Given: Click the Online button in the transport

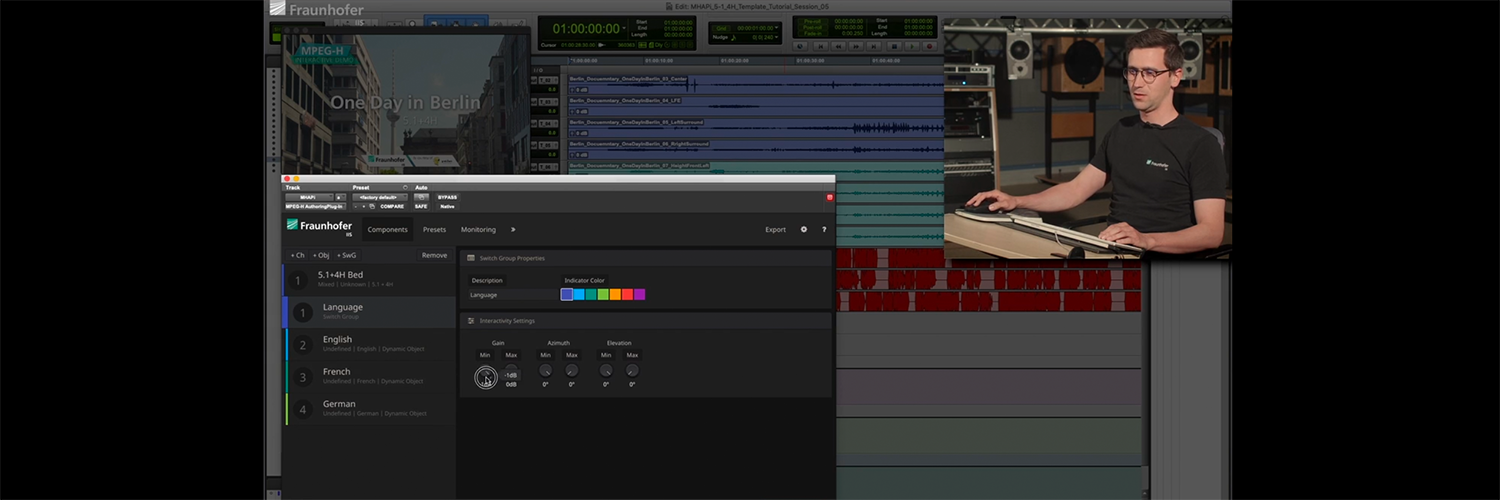Looking at the screenshot, I should click(x=800, y=46).
